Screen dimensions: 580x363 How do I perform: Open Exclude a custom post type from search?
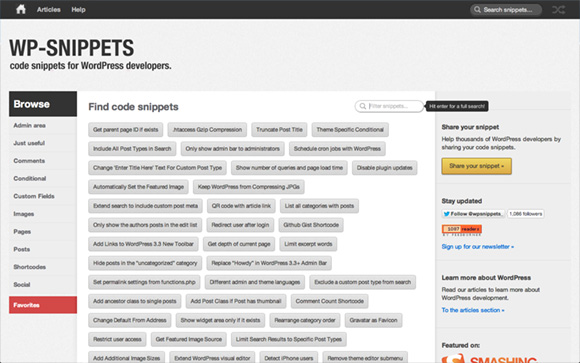362,282
